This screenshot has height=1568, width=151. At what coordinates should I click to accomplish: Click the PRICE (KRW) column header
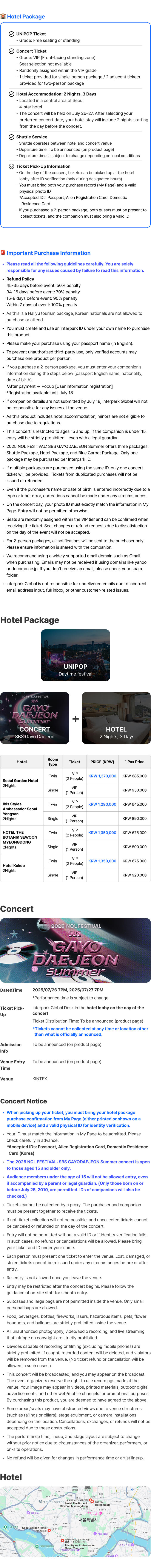[102, 762]
